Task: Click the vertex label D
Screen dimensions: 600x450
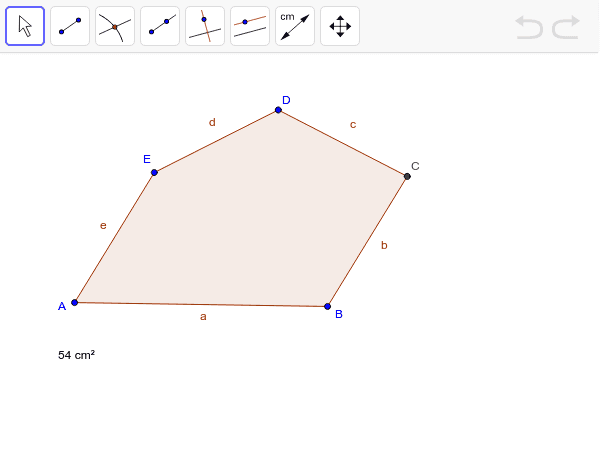Action: (286, 100)
